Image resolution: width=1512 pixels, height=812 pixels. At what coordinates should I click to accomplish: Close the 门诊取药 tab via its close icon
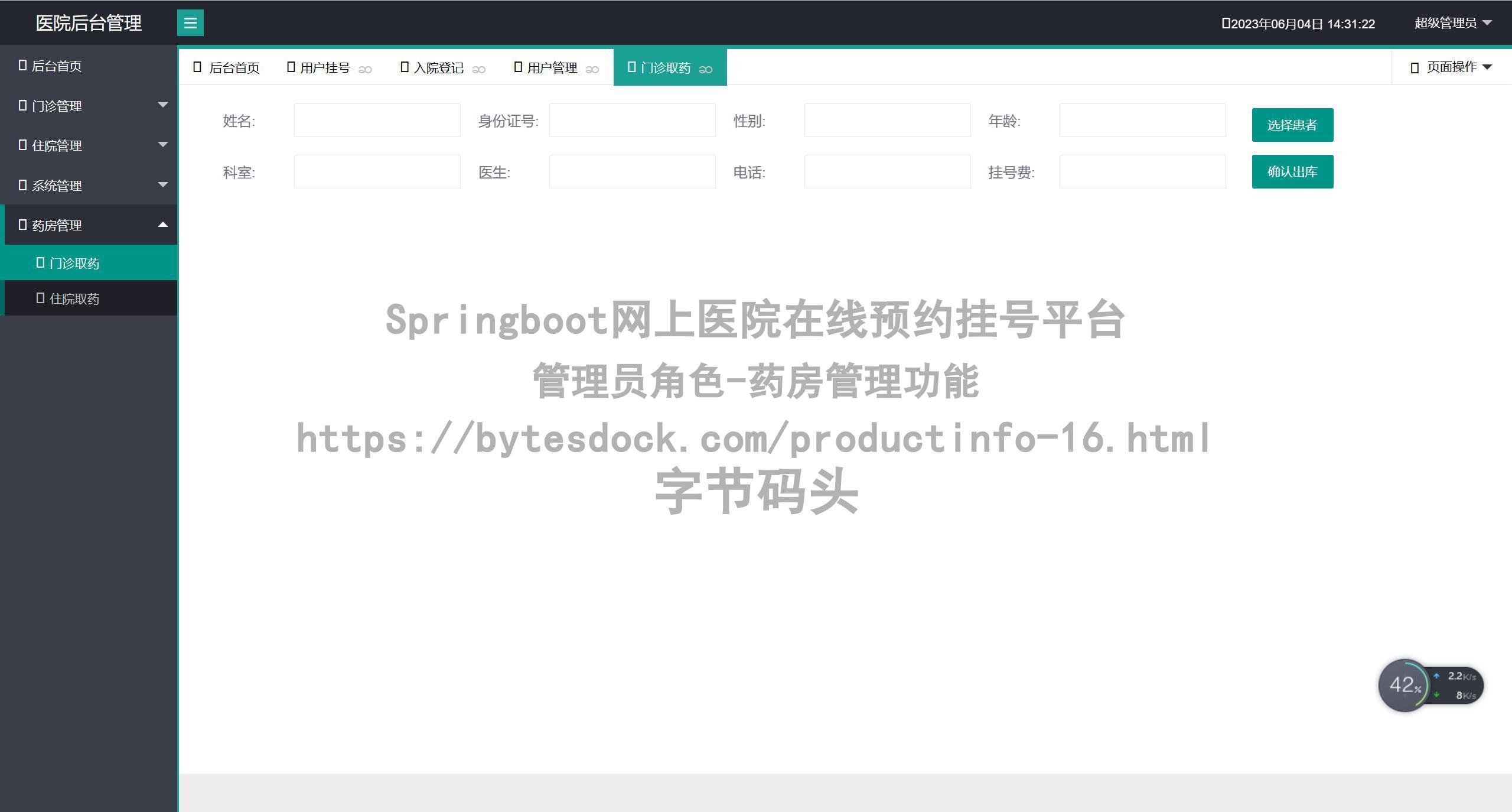(705, 69)
